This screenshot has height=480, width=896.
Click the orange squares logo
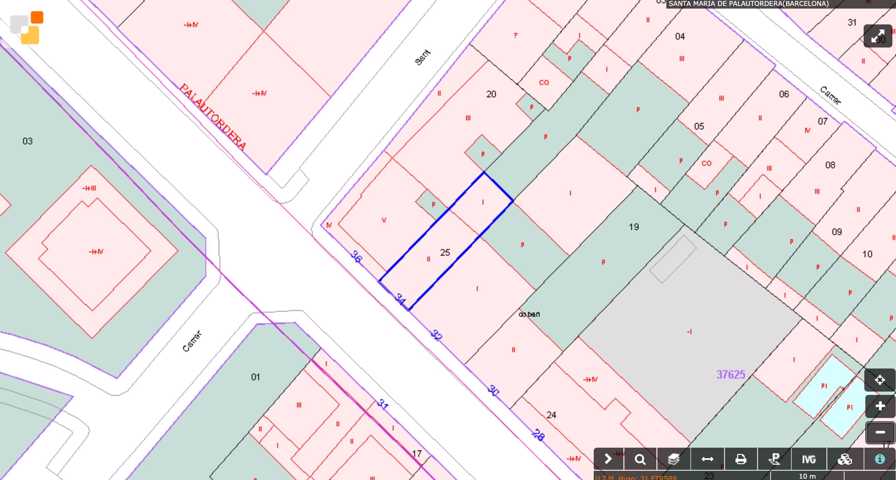tap(27, 27)
